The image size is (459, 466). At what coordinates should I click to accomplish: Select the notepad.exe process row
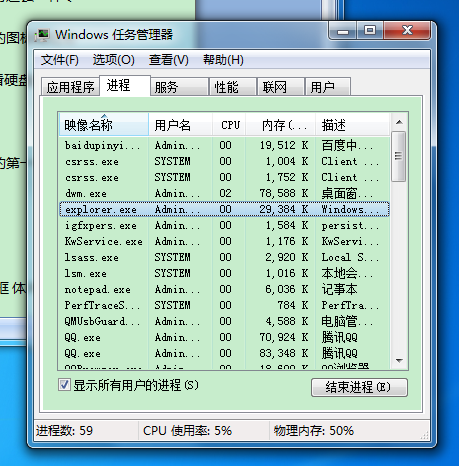[224, 289]
